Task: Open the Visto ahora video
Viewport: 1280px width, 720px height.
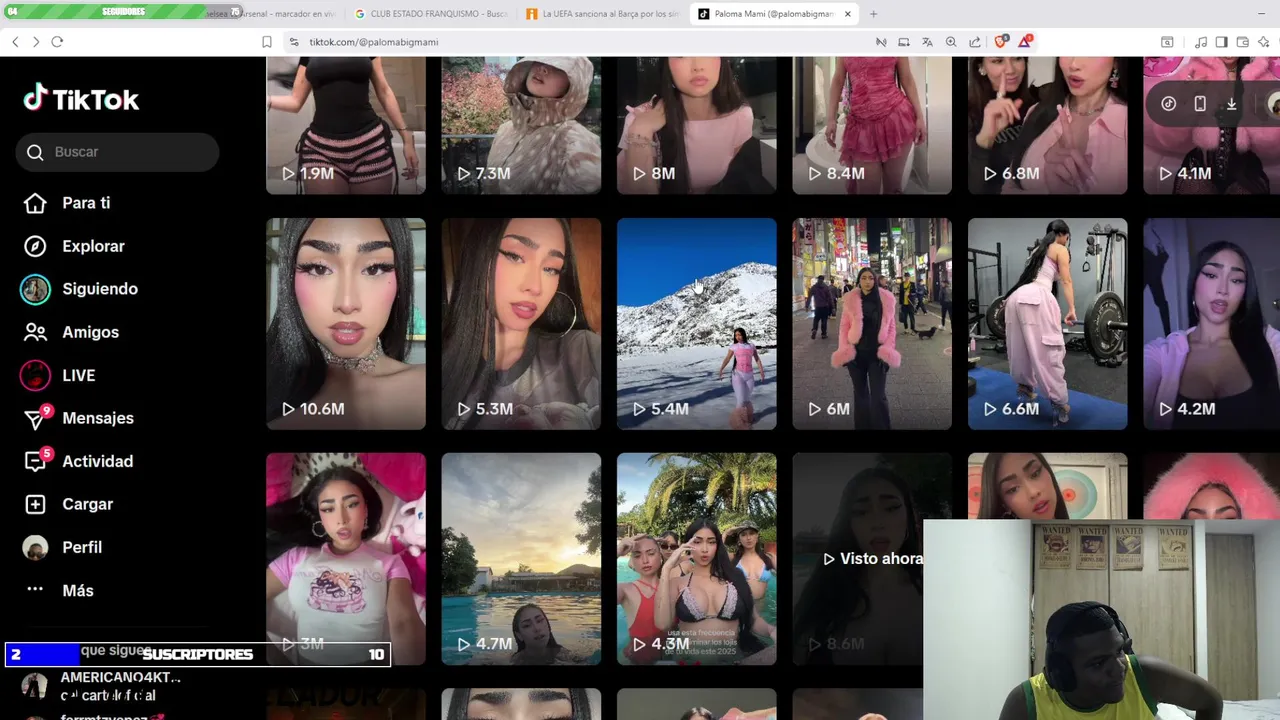Action: coord(858,559)
